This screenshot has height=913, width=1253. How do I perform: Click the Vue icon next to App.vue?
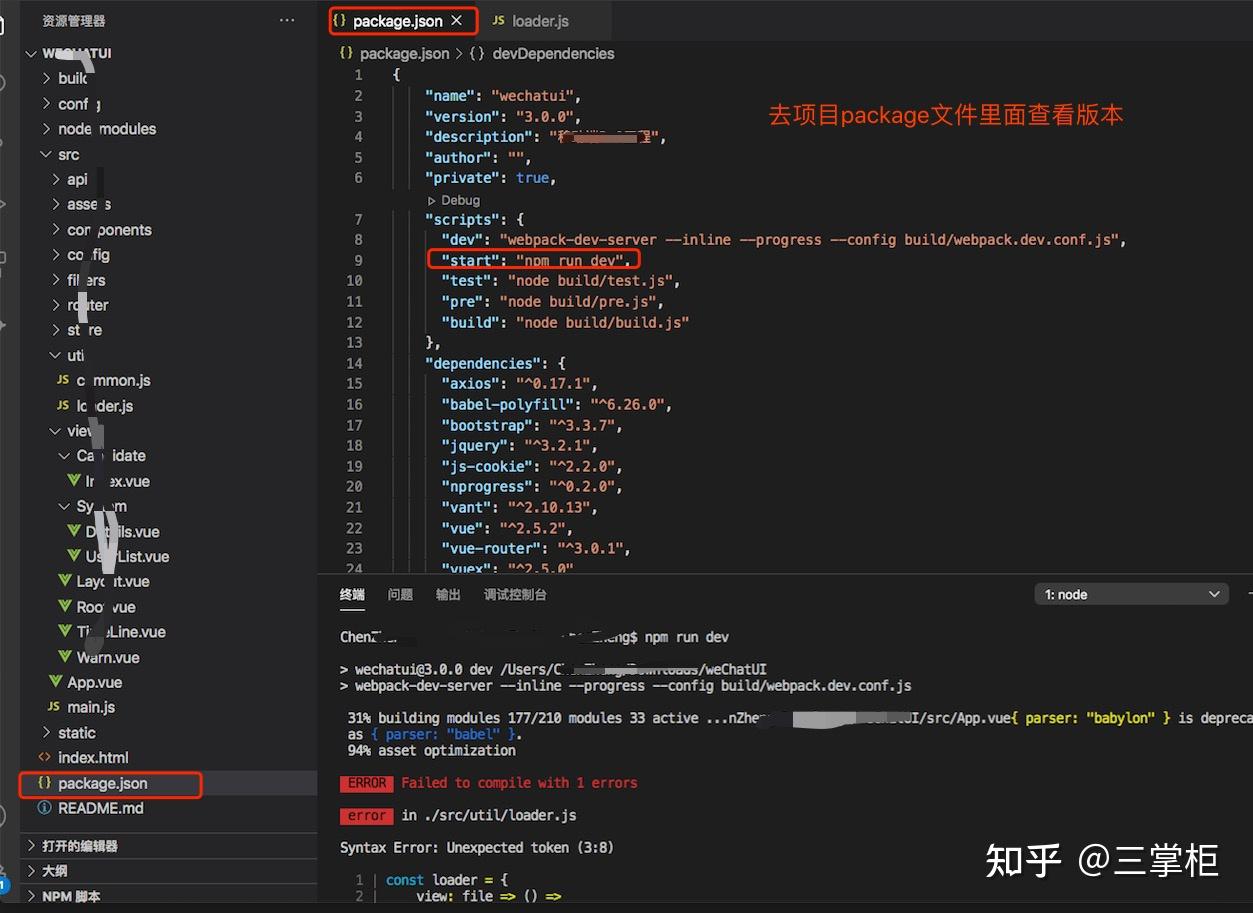[x=58, y=682]
